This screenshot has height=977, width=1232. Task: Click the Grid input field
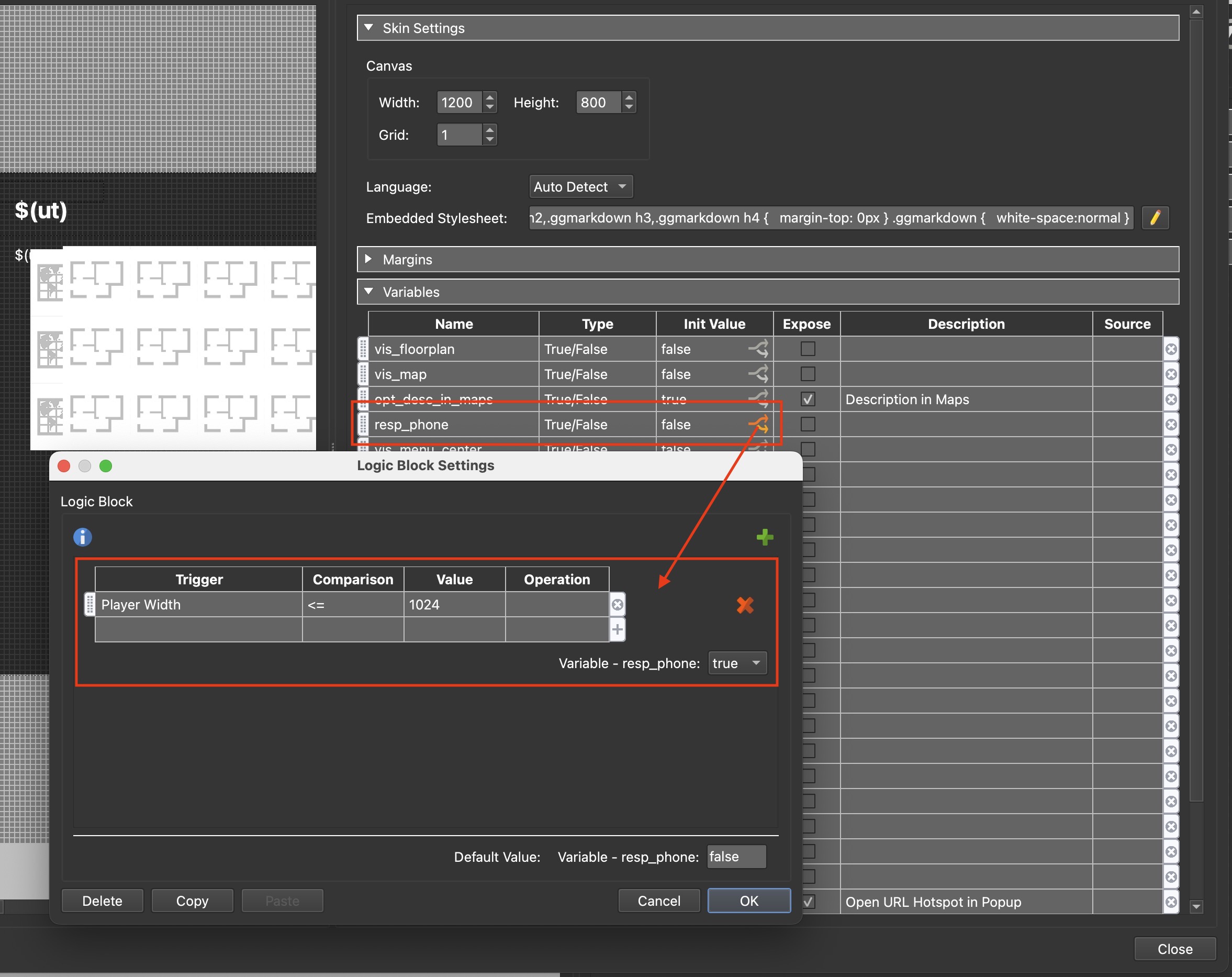[x=460, y=135]
